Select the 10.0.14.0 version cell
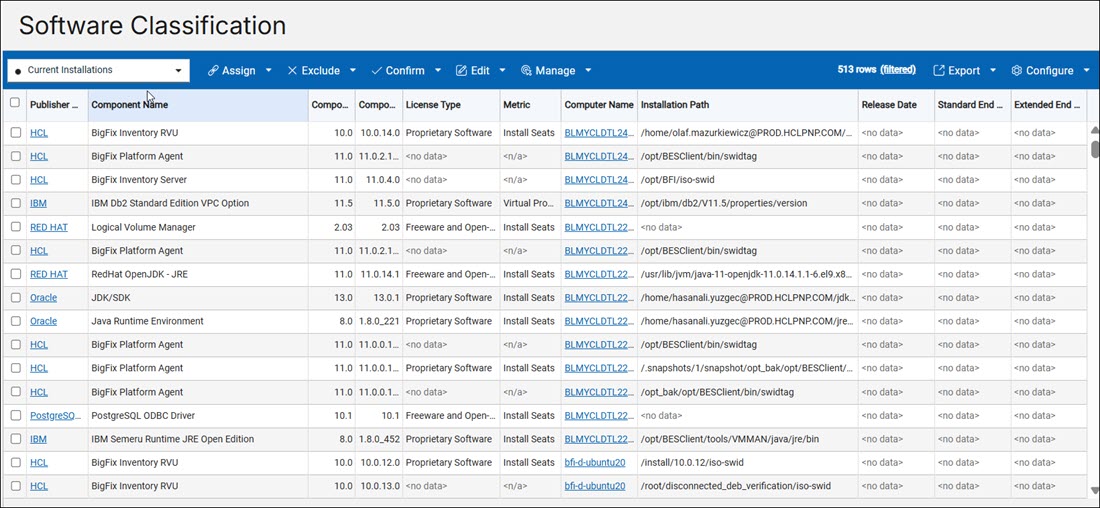The width and height of the screenshot is (1100, 508). [x=379, y=133]
